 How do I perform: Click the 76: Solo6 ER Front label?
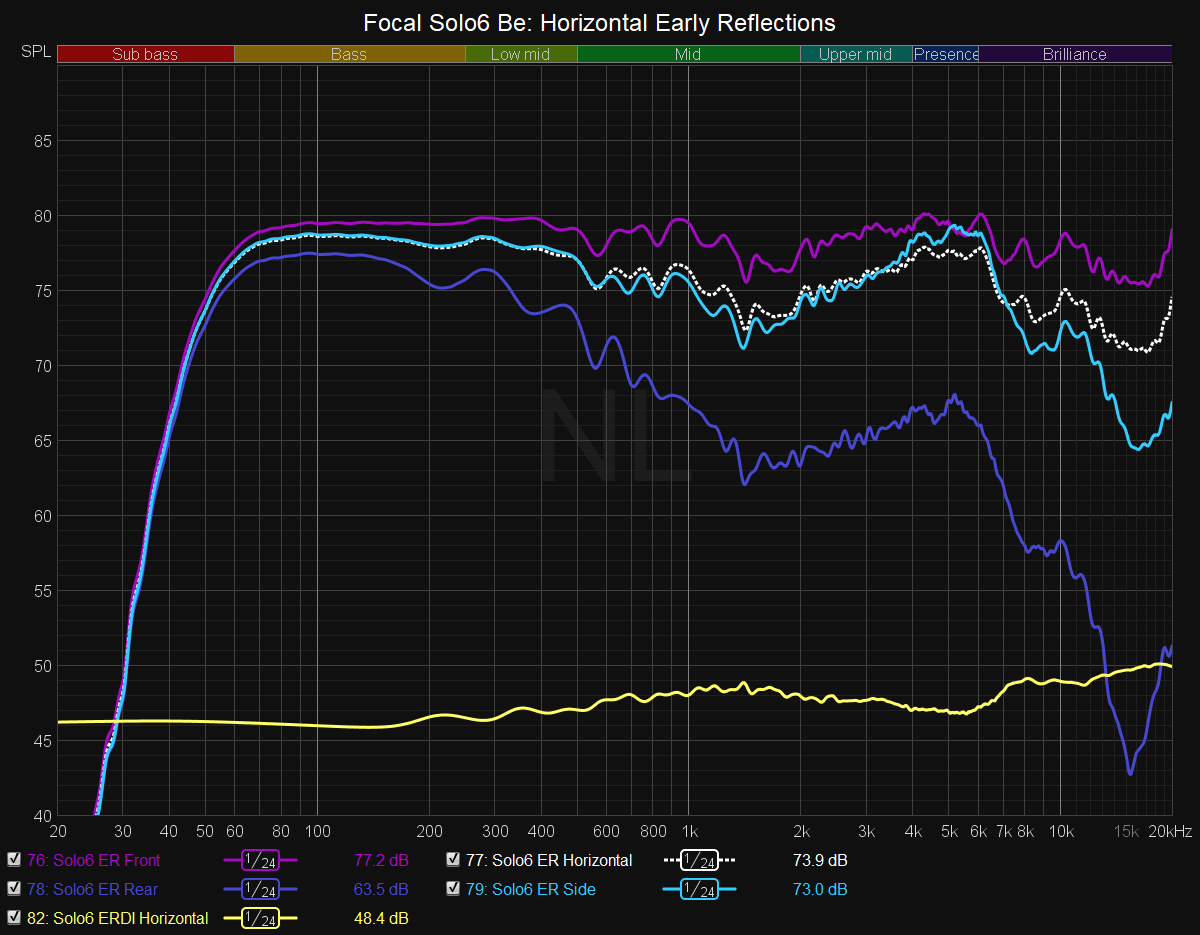(93, 860)
